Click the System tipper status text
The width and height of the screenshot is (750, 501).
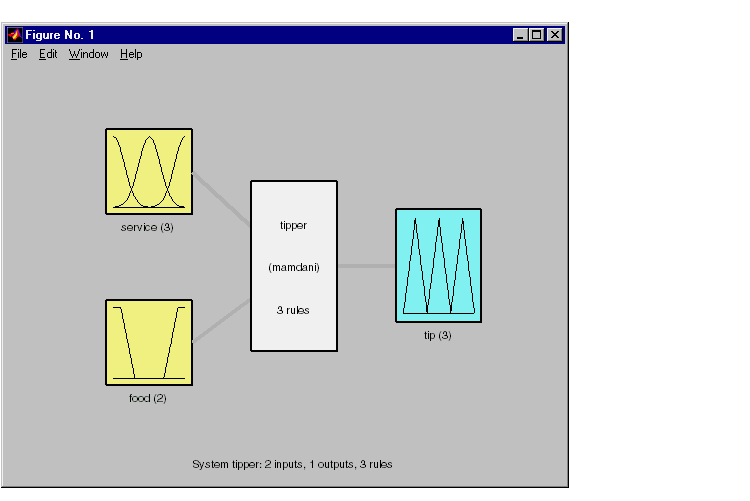pyautogui.click(x=292, y=464)
